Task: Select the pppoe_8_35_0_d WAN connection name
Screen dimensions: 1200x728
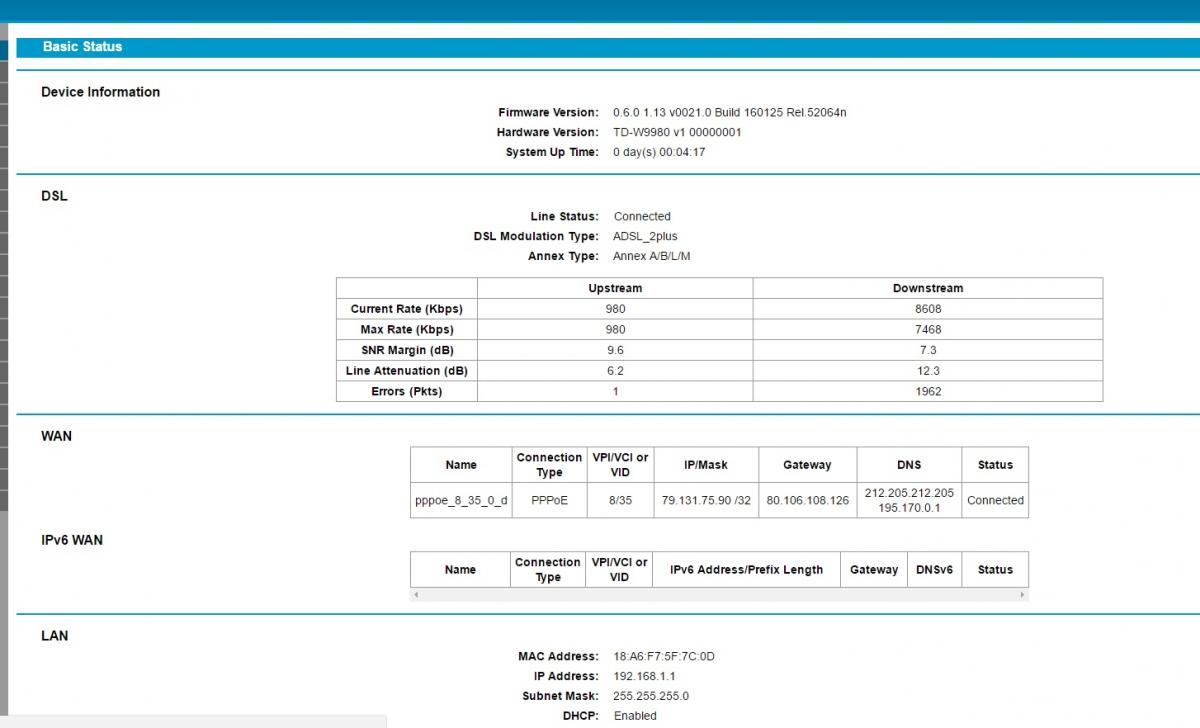Action: [461, 500]
